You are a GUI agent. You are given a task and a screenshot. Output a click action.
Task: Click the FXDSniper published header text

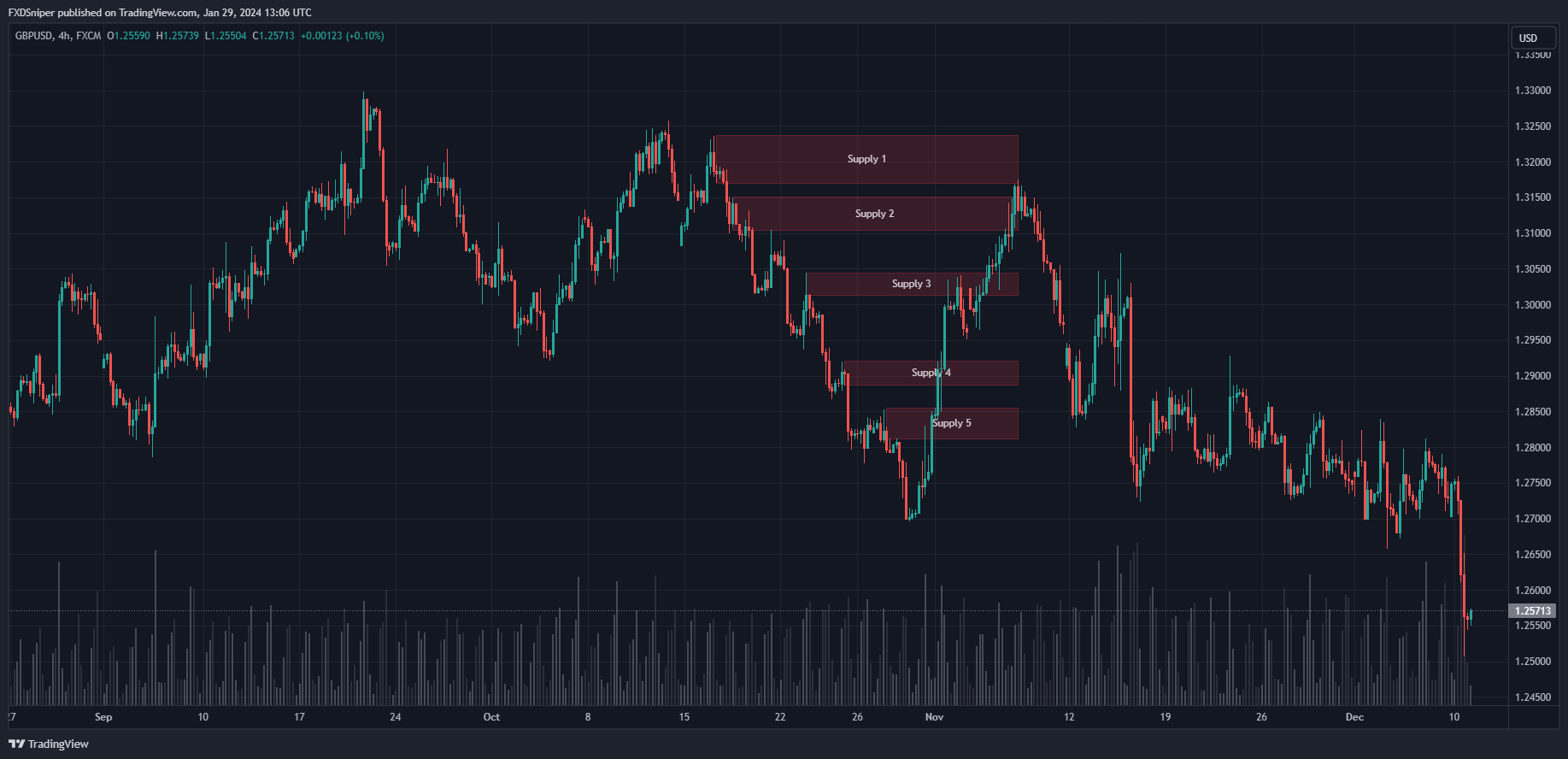[x=160, y=13]
